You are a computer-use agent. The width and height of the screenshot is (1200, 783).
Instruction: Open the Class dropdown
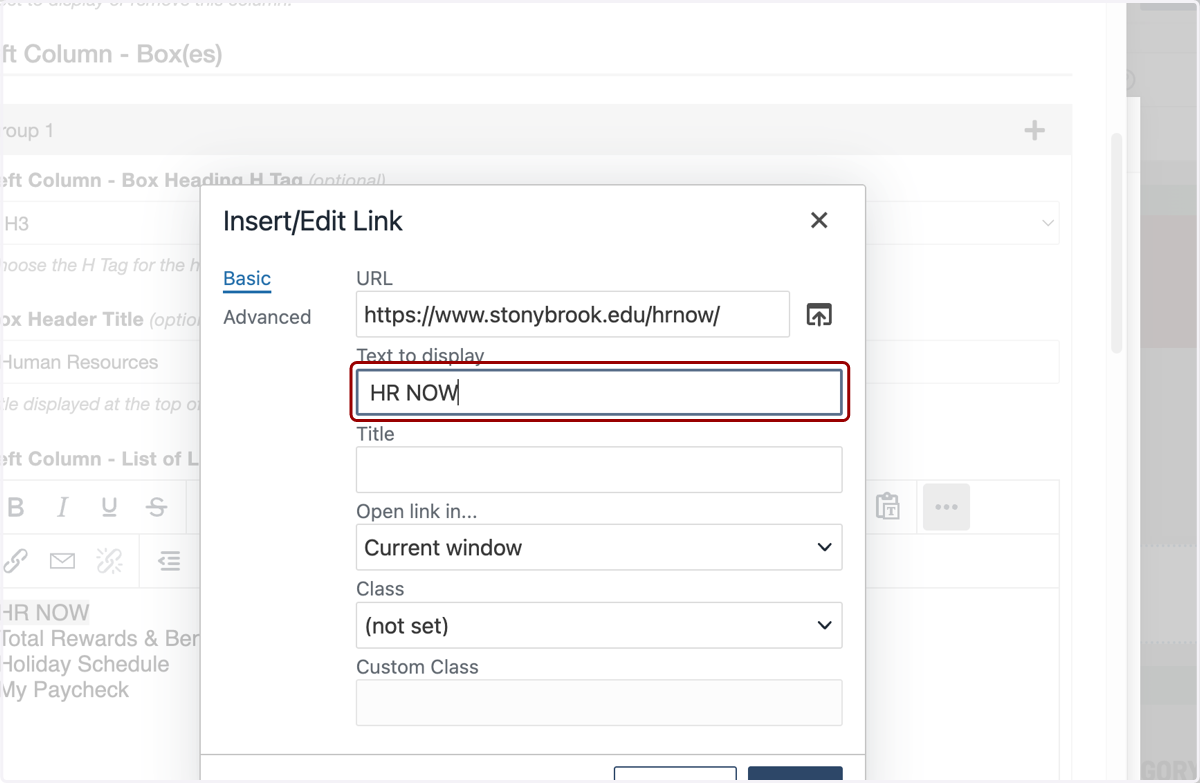point(599,625)
